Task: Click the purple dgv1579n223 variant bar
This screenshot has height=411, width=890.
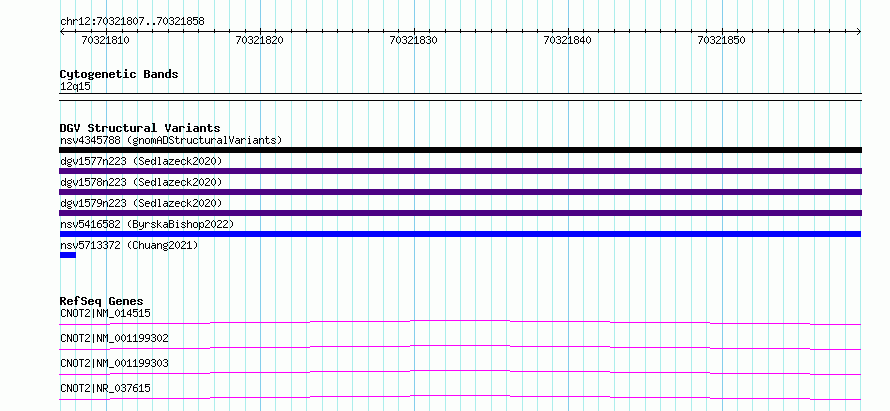Action: (460, 213)
